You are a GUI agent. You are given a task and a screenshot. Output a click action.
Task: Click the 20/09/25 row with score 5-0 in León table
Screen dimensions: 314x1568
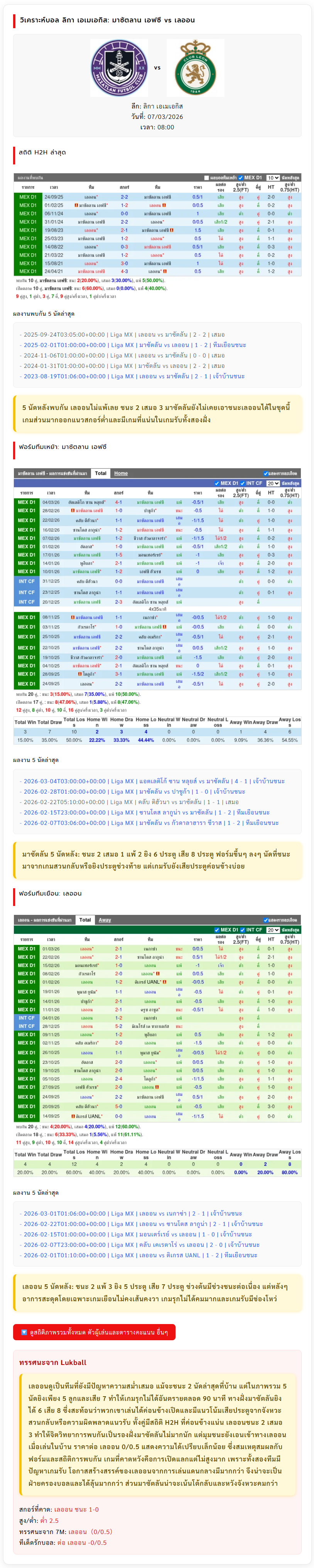(x=157, y=1107)
